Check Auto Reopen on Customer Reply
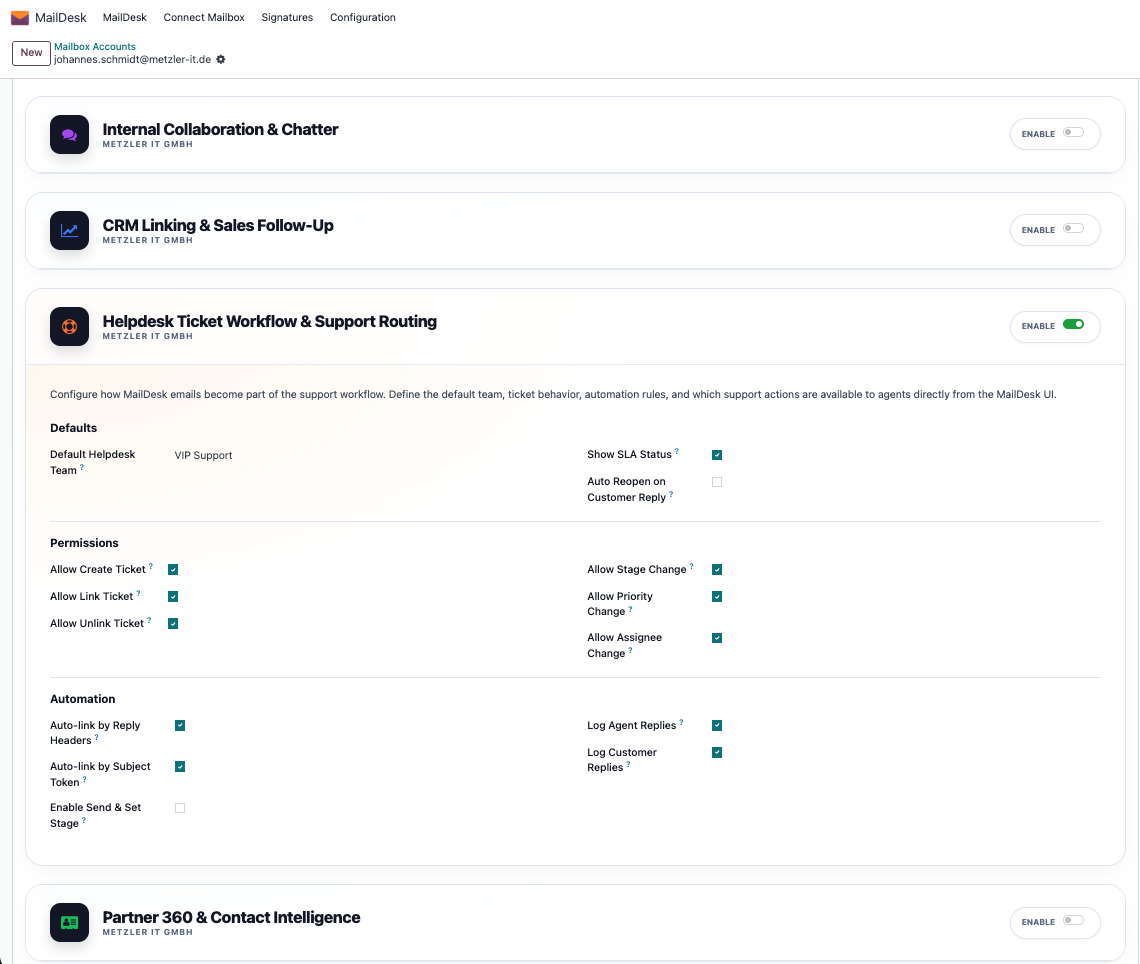 click(x=717, y=482)
